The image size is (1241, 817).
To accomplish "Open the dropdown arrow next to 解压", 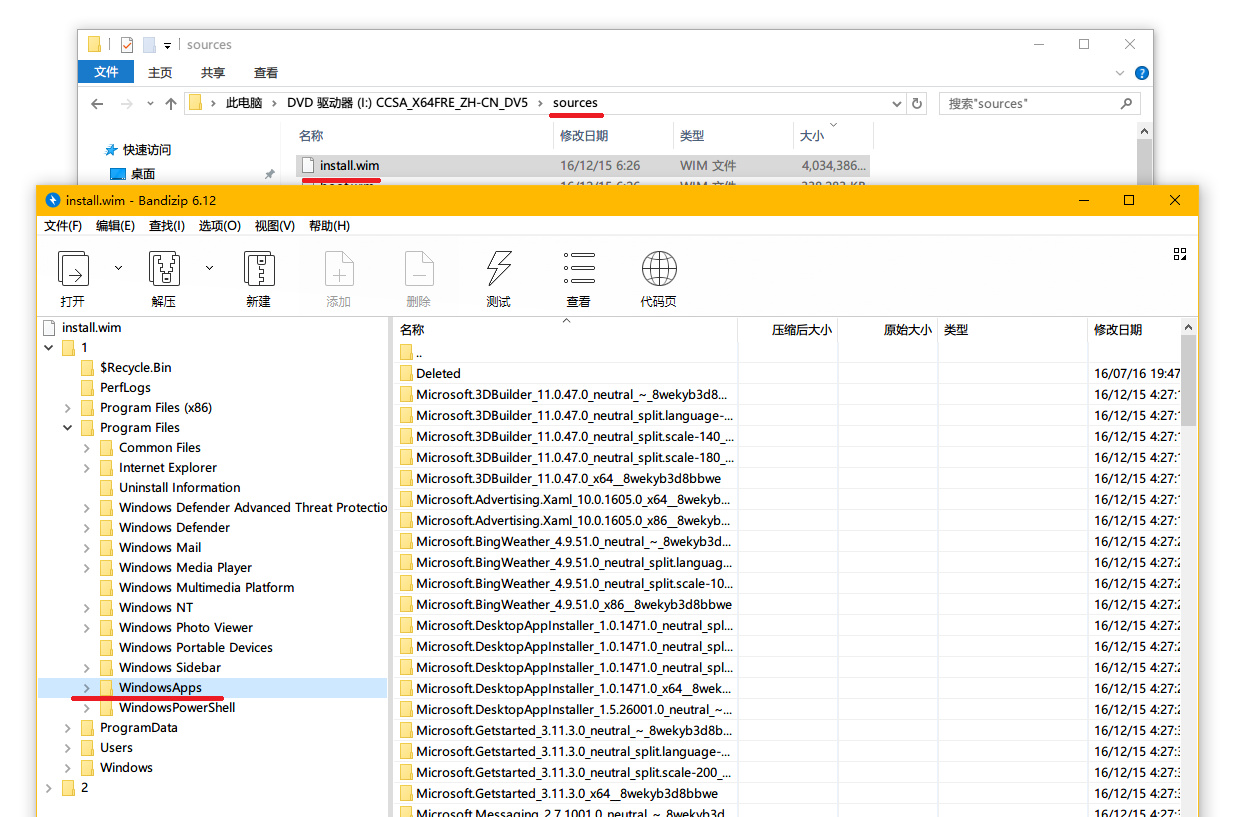I will pos(209,268).
